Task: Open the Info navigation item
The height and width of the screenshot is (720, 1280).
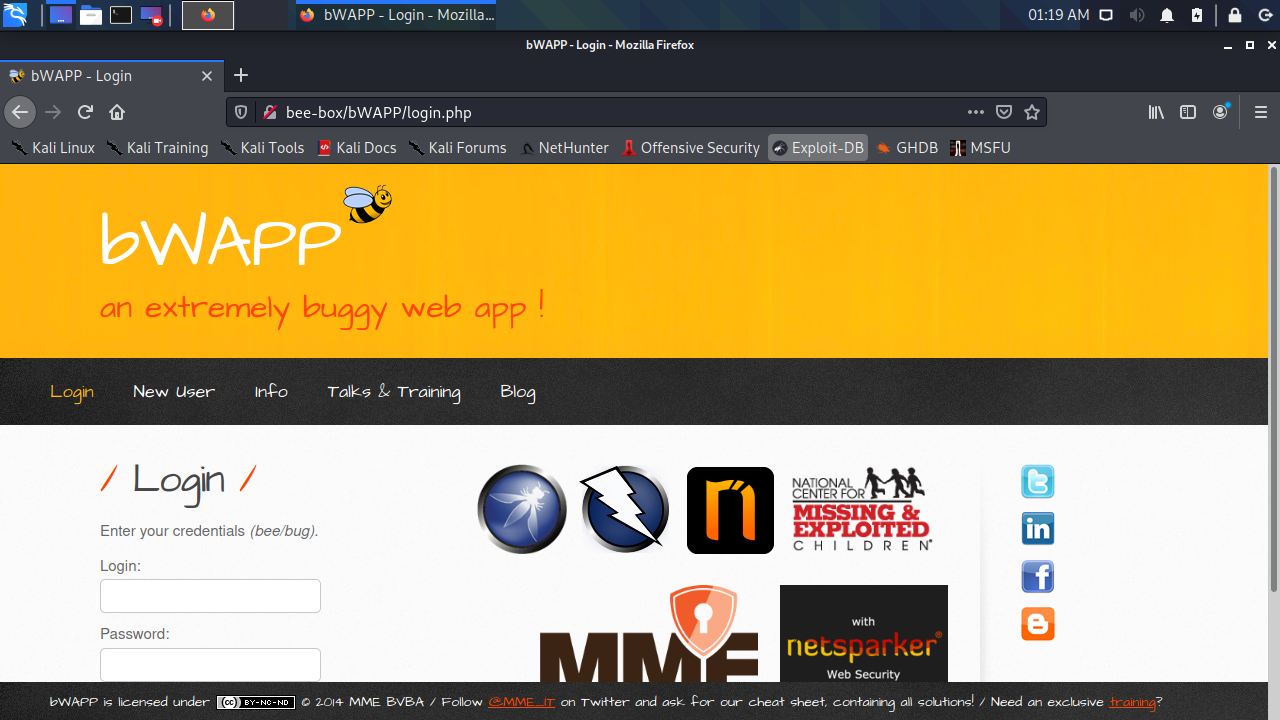Action: pos(271,392)
